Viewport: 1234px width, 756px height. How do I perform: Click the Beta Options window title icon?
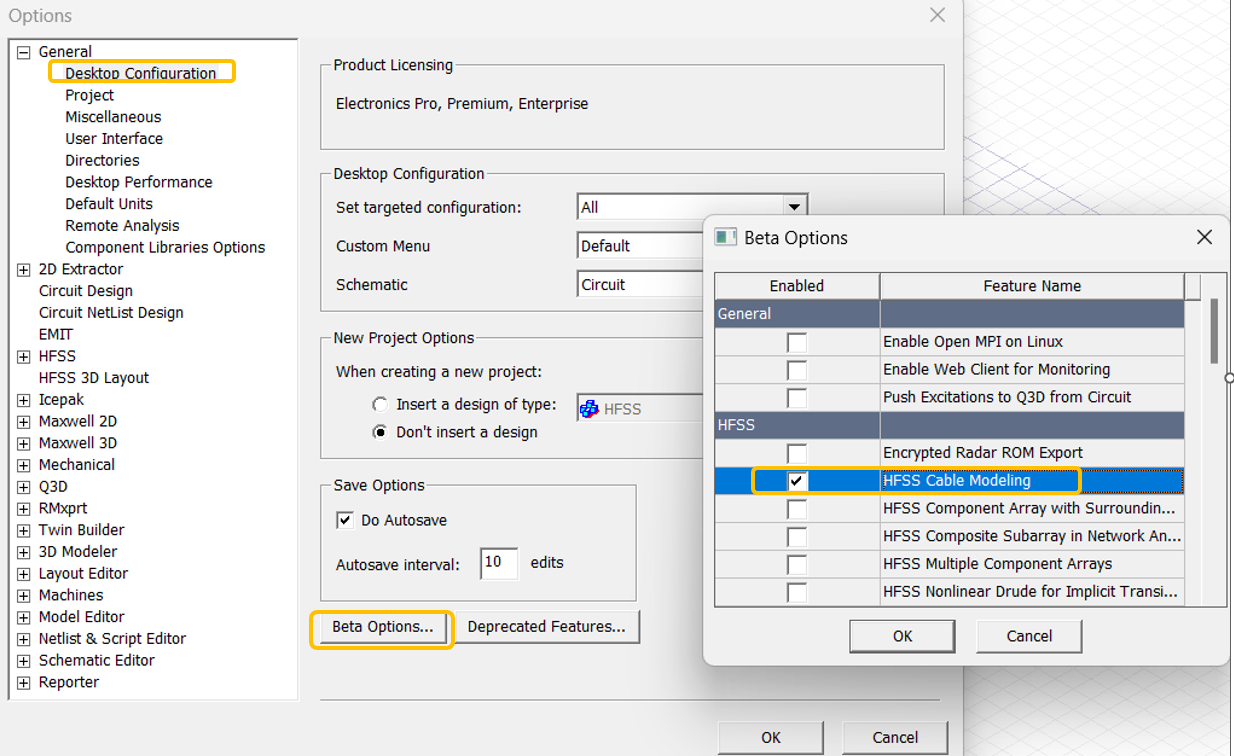(x=726, y=238)
